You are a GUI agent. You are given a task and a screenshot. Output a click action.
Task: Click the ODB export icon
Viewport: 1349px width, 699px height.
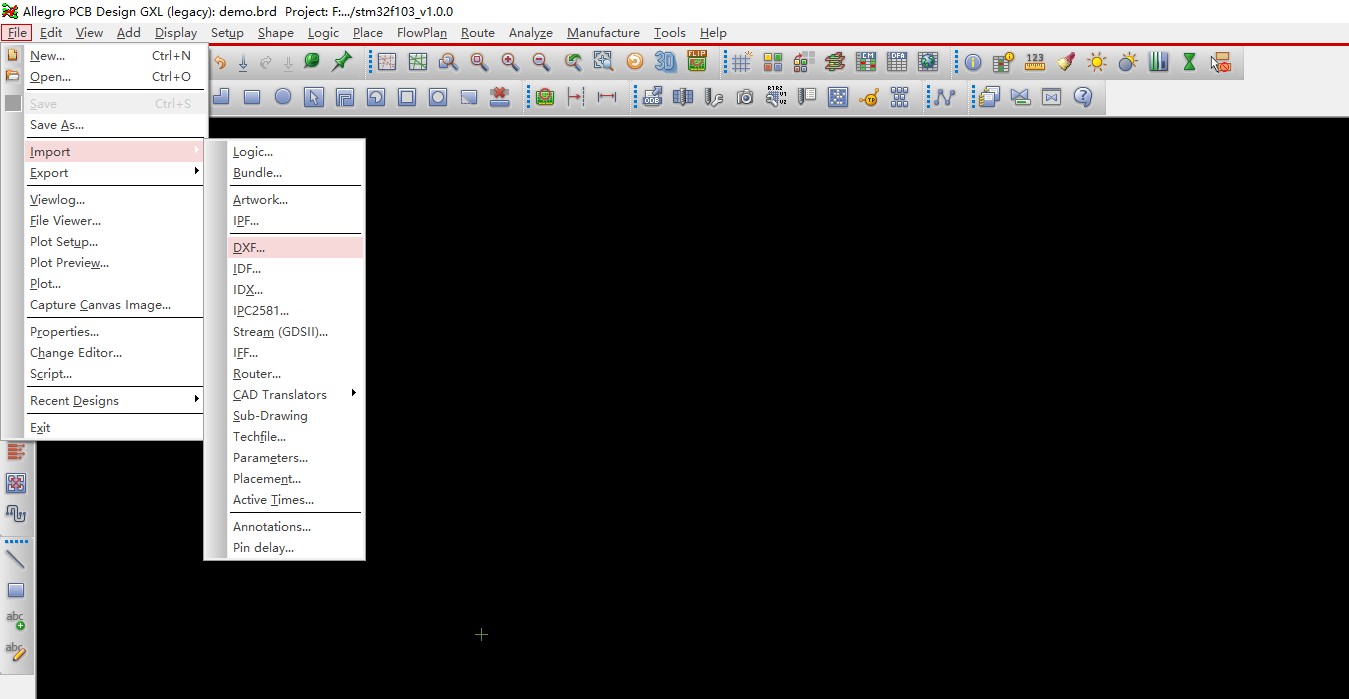[x=652, y=97]
